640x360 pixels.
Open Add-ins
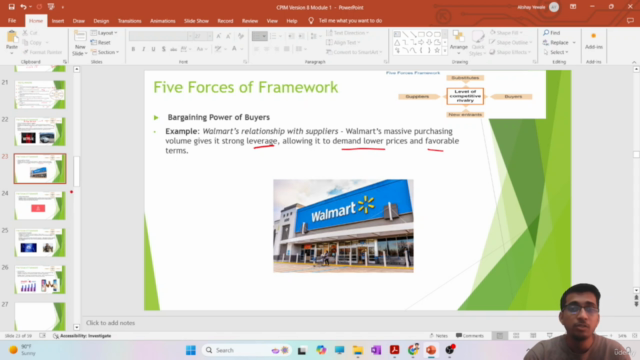click(593, 41)
